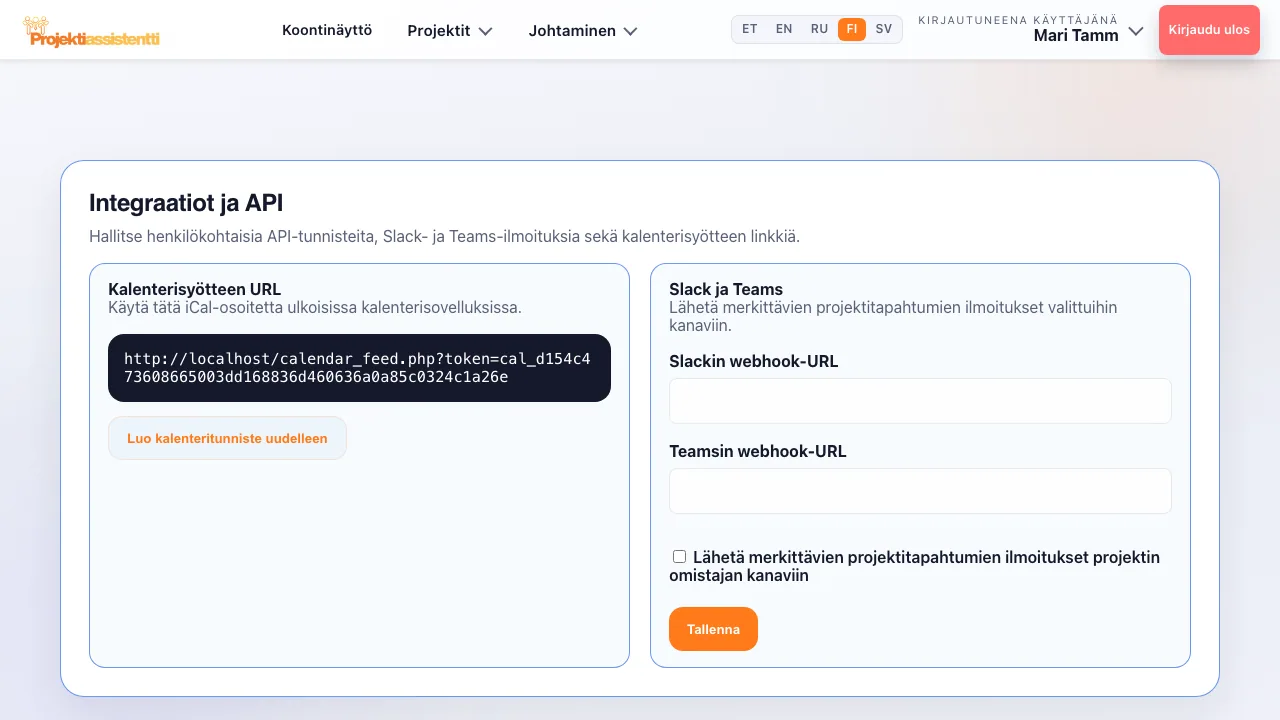Enable notifications to project owner's channels checkbox
The width and height of the screenshot is (1280, 720).
point(680,557)
